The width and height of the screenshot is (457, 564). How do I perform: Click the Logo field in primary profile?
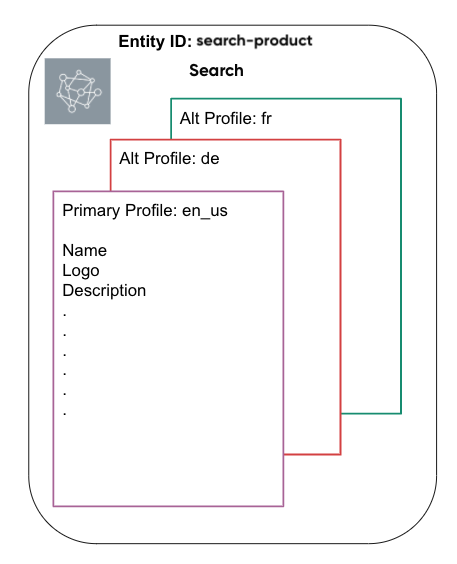[81, 270]
